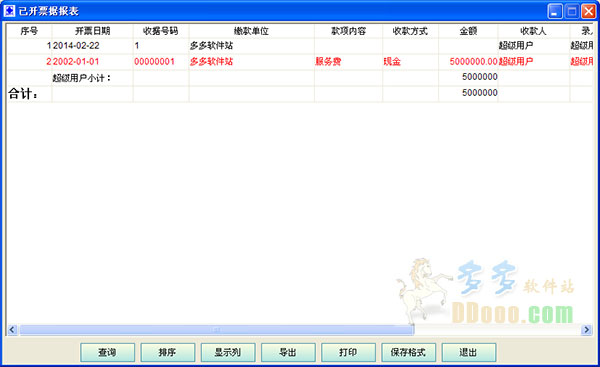Image resolution: width=600 pixels, height=367 pixels.
Task: Exit the report via 退出 button
Action: [469, 352]
